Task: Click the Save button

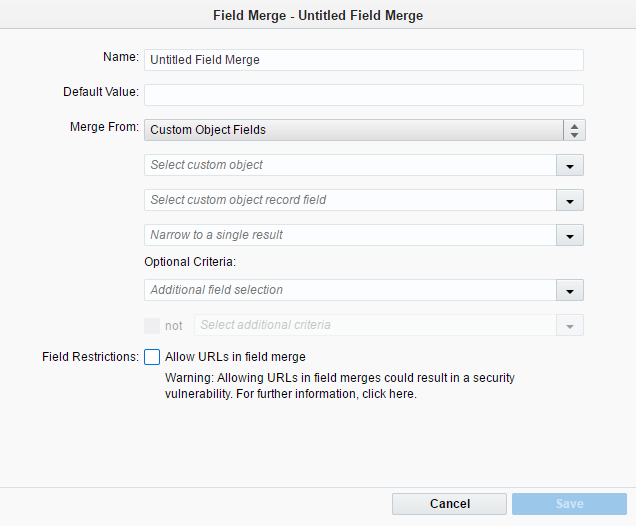Action: (x=569, y=504)
